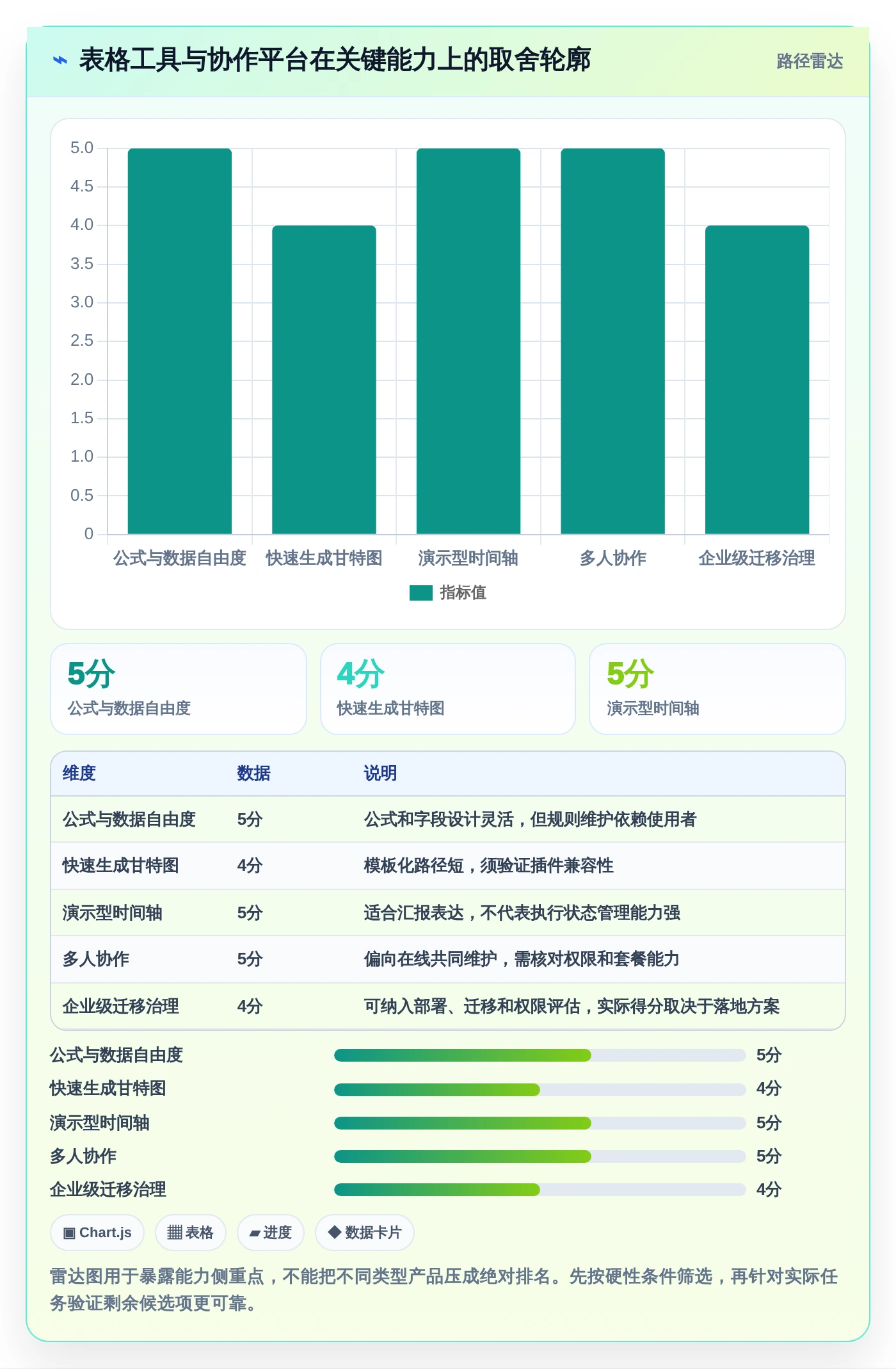Select the 演示型时间轴 bar in the chart
Viewport: 896px width, 1369px height.
coord(468,341)
